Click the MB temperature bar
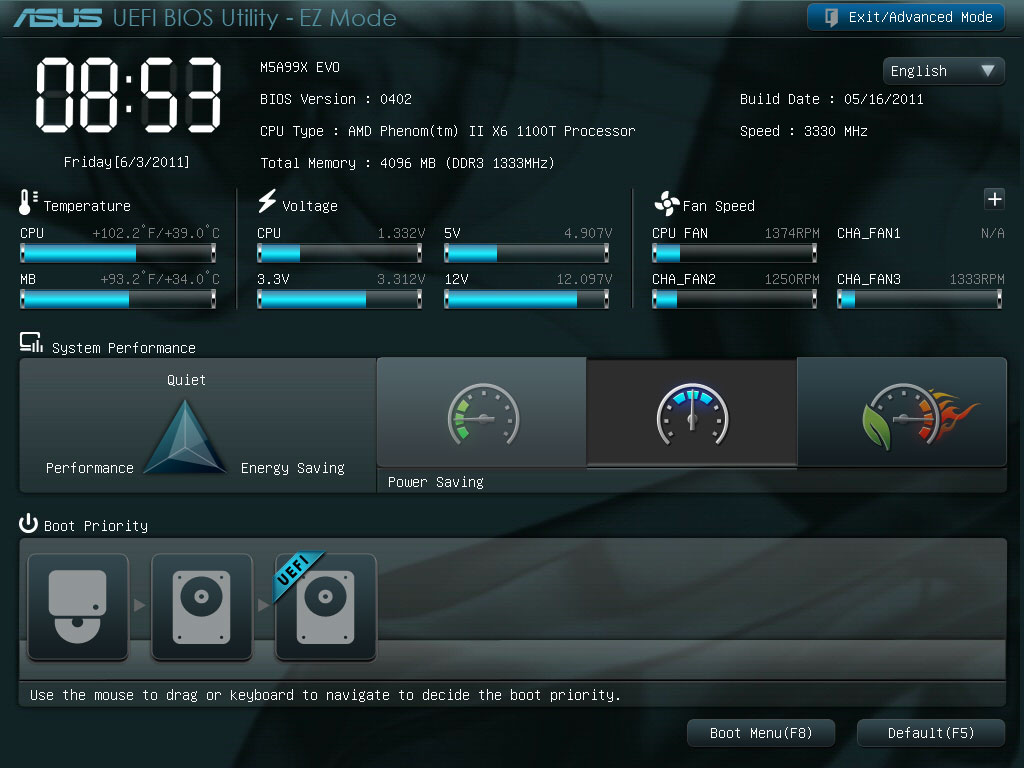 (x=118, y=299)
